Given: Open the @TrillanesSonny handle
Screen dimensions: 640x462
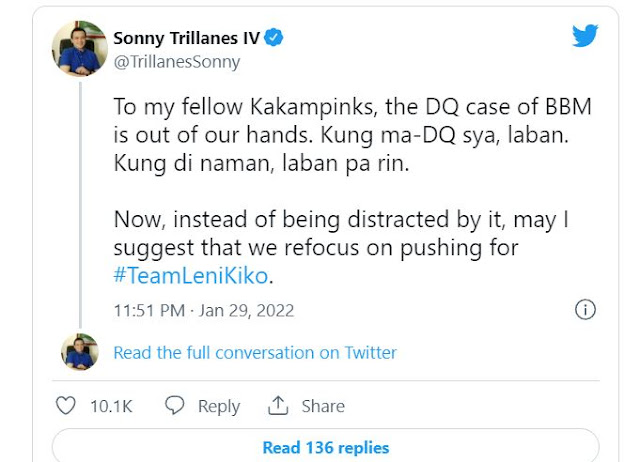Looking at the screenshot, I should coord(178,61).
